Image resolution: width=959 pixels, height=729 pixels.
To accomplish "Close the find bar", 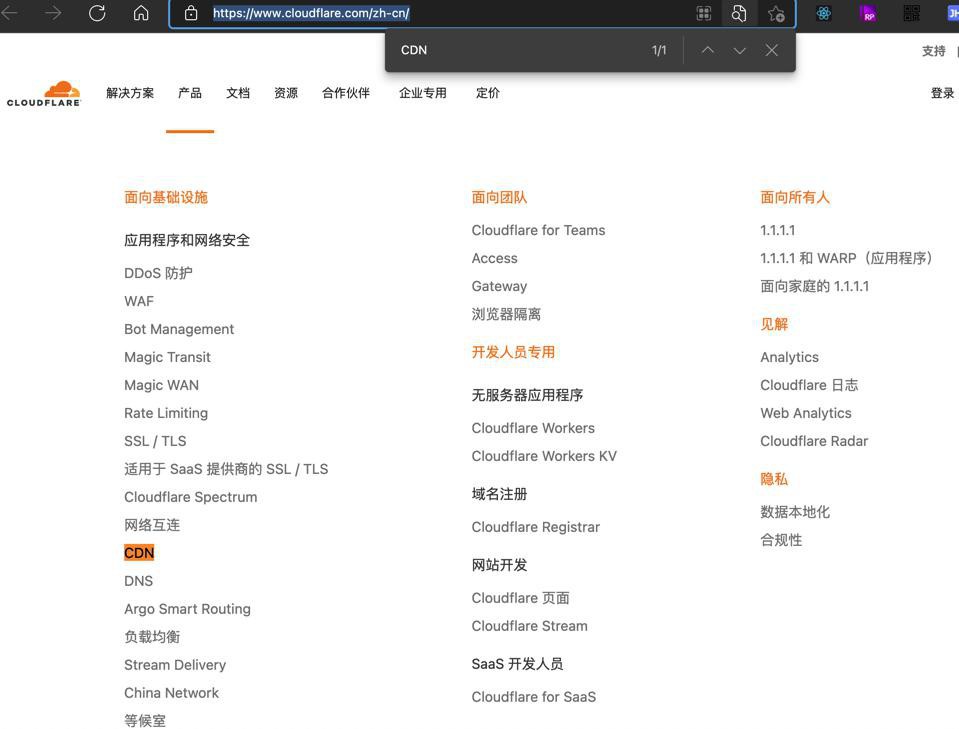I will pyautogui.click(x=772, y=50).
